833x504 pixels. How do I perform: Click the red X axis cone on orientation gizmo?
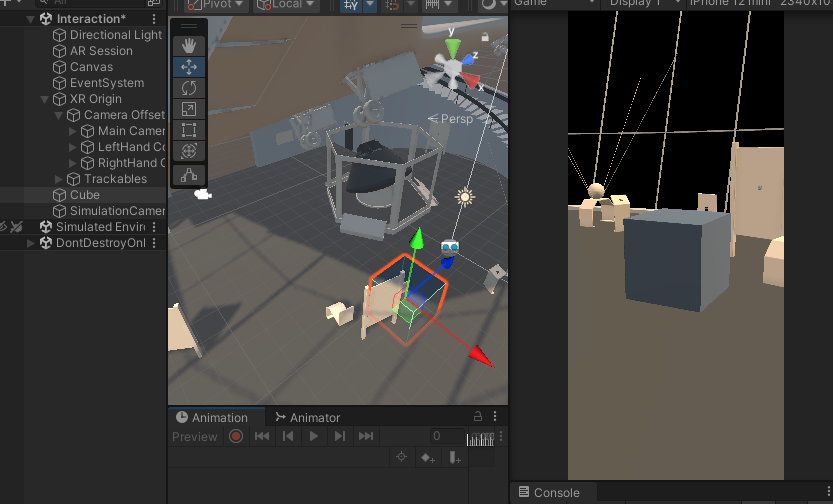[471, 80]
